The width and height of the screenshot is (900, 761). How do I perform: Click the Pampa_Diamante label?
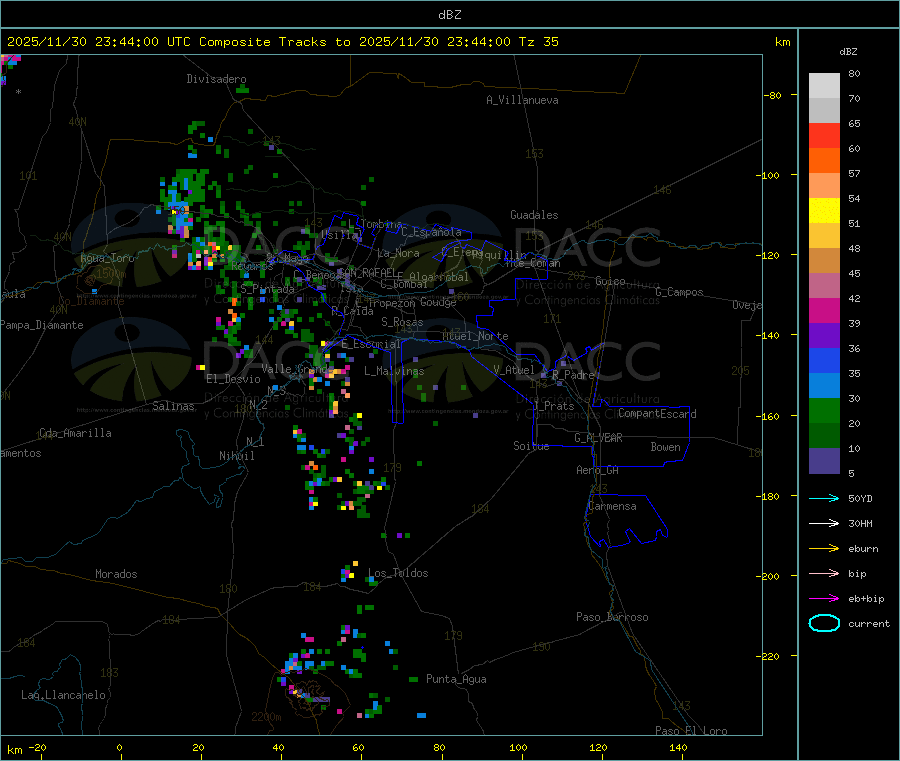(x=41, y=325)
